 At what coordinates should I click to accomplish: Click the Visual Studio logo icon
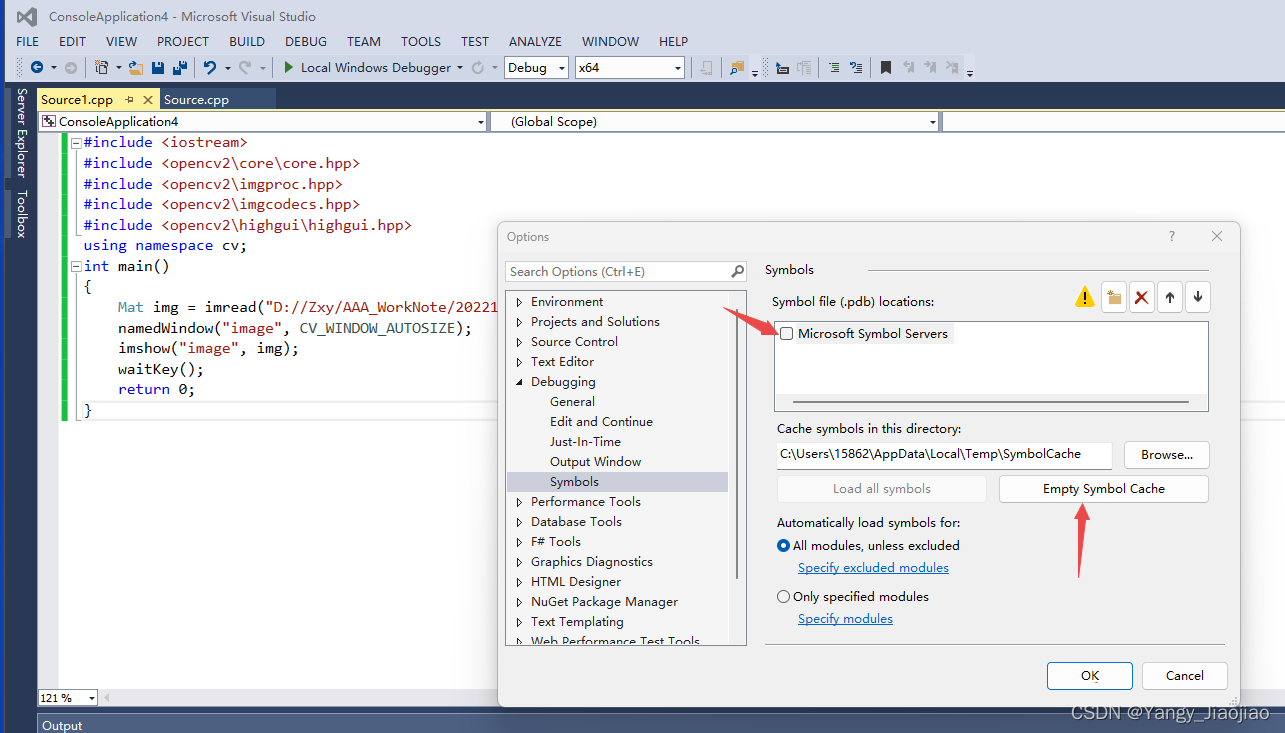(x=27, y=17)
